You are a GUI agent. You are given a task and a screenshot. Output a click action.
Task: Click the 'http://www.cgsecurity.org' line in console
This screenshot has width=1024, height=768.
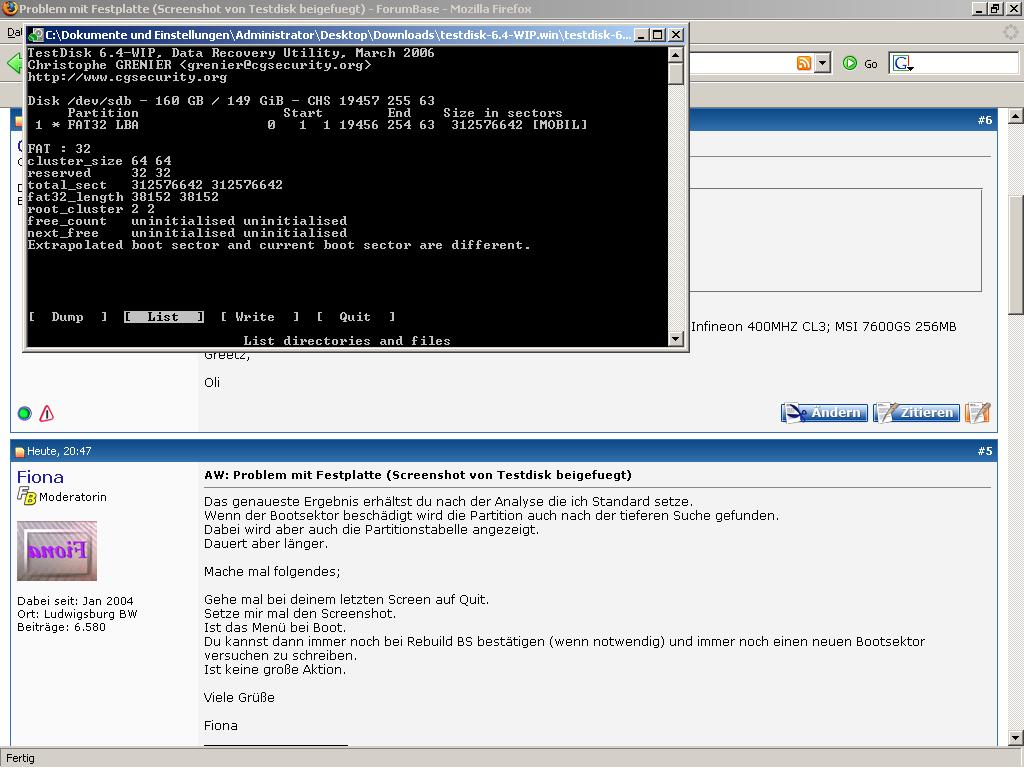127,77
